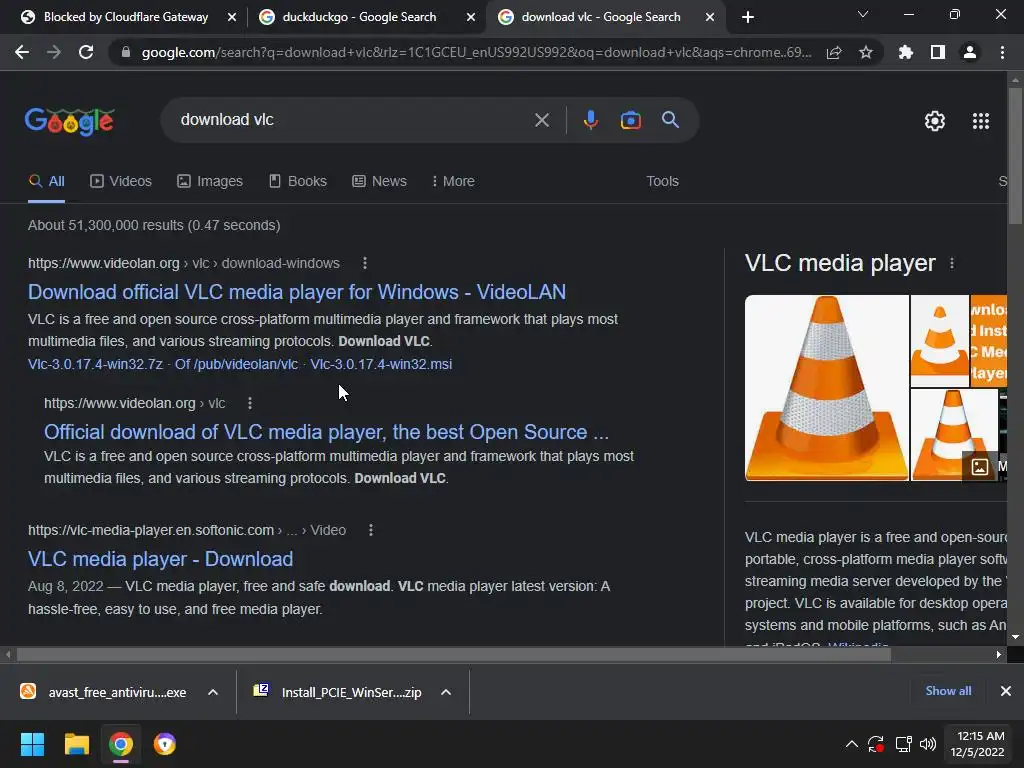This screenshot has height=768, width=1024.
Task: Open the clock showing 12:15 AM
Action: tap(977, 744)
